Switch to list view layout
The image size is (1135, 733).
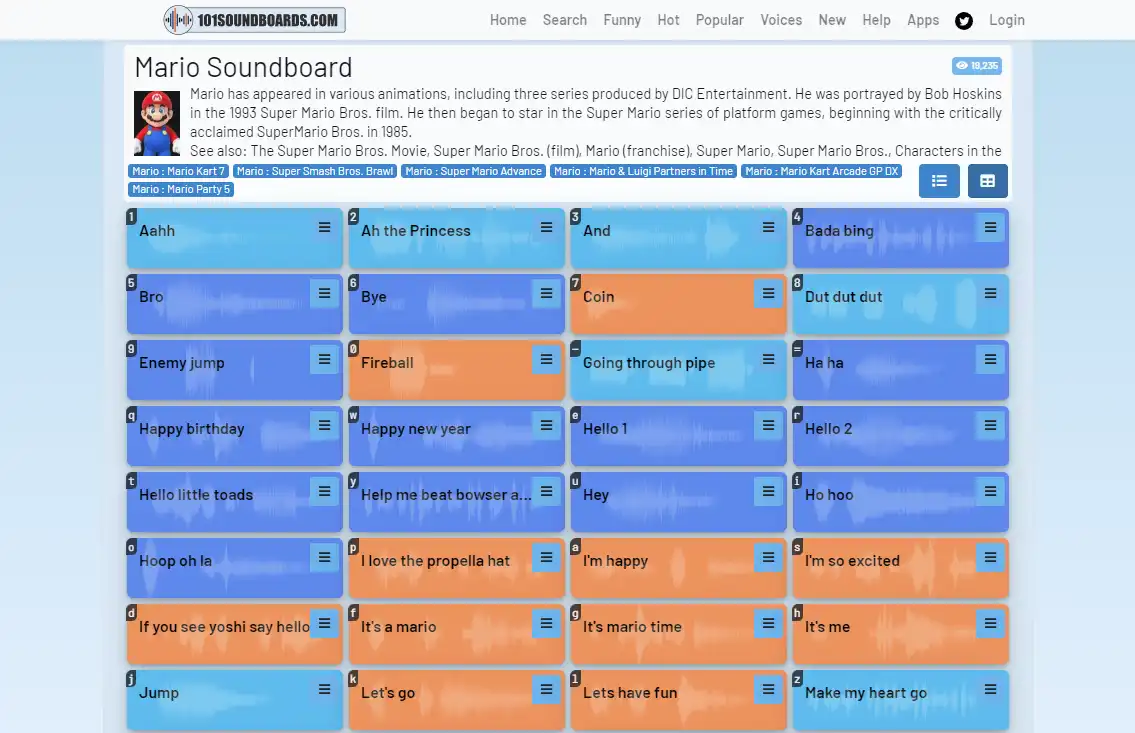coord(939,181)
